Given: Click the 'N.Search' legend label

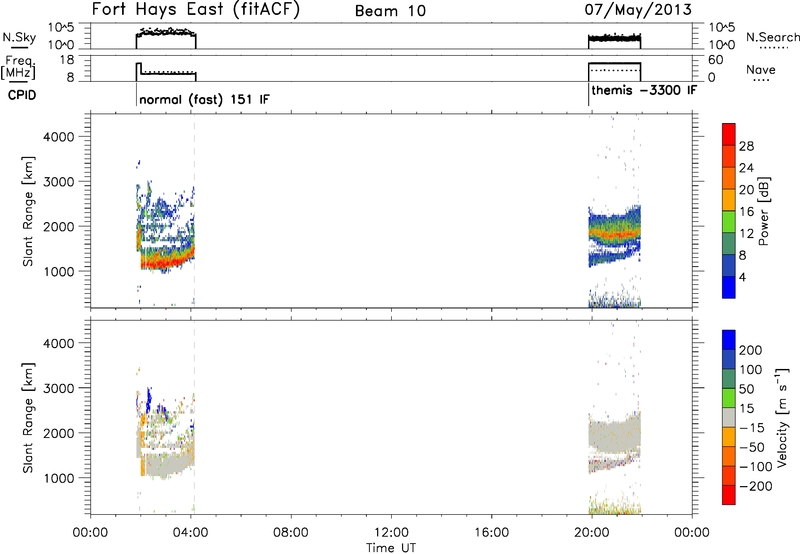Looking at the screenshot, I should point(772,37).
